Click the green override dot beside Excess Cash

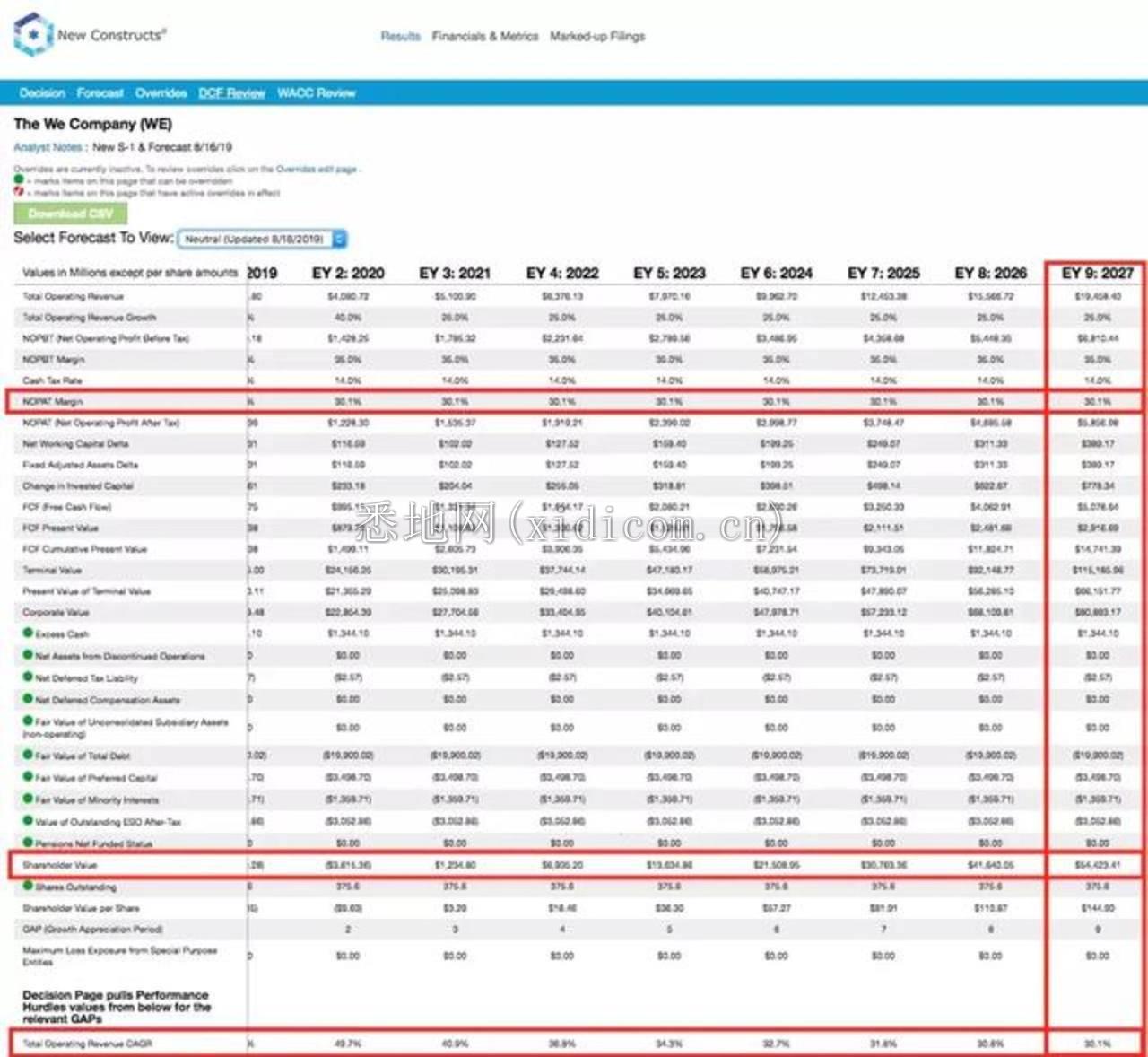28,633
